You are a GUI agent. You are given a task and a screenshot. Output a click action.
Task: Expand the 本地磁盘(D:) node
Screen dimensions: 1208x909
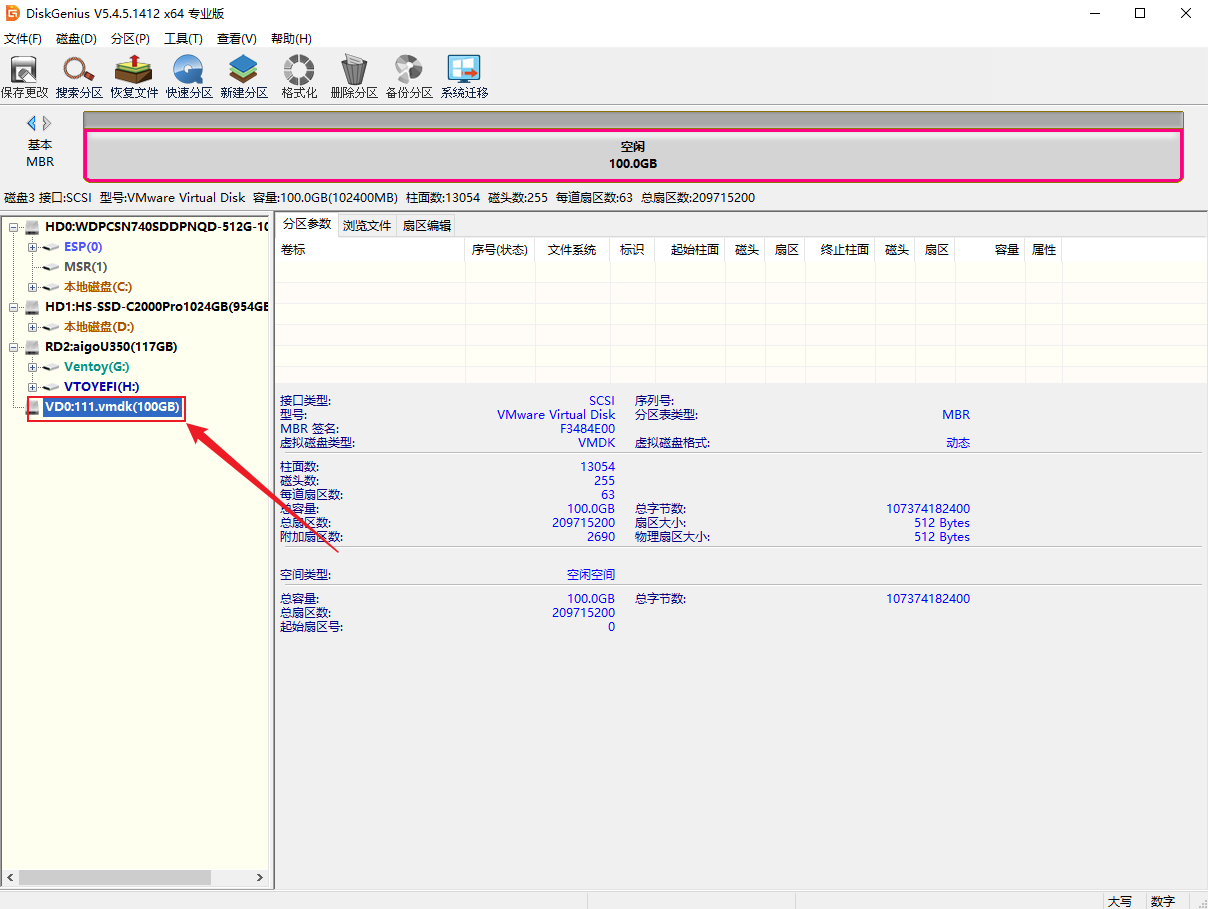[33, 327]
